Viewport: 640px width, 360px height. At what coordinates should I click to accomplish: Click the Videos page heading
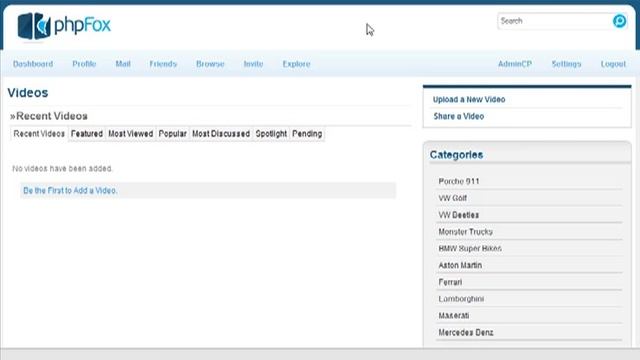point(28,93)
